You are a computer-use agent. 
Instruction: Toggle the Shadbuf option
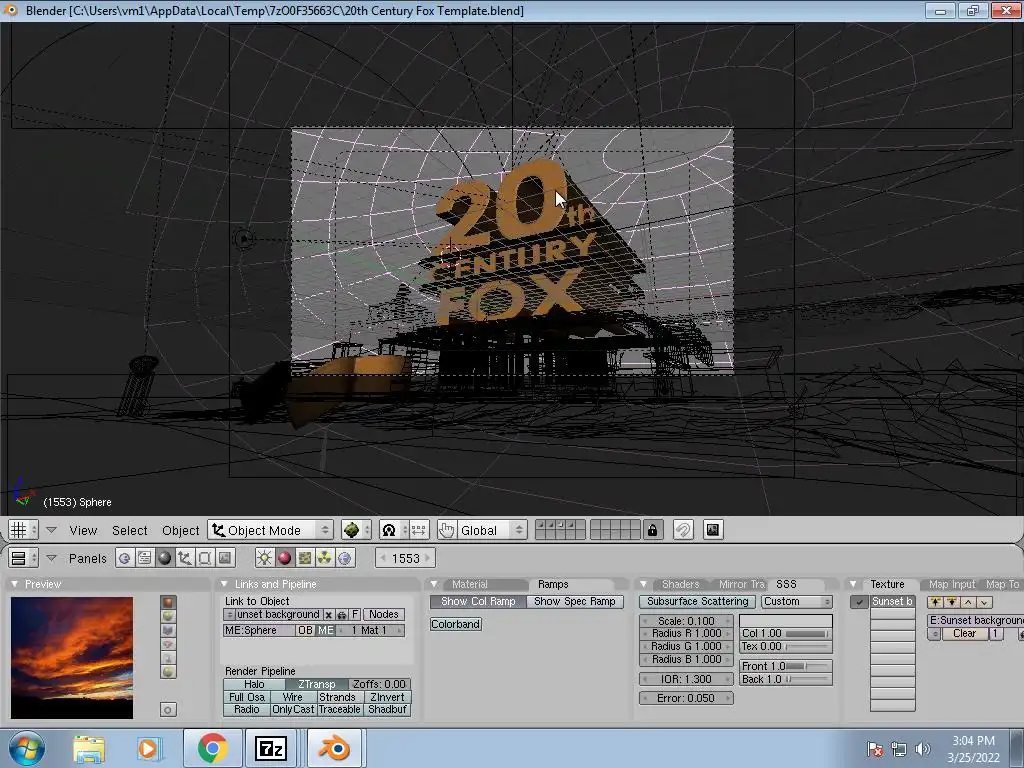[x=387, y=709]
